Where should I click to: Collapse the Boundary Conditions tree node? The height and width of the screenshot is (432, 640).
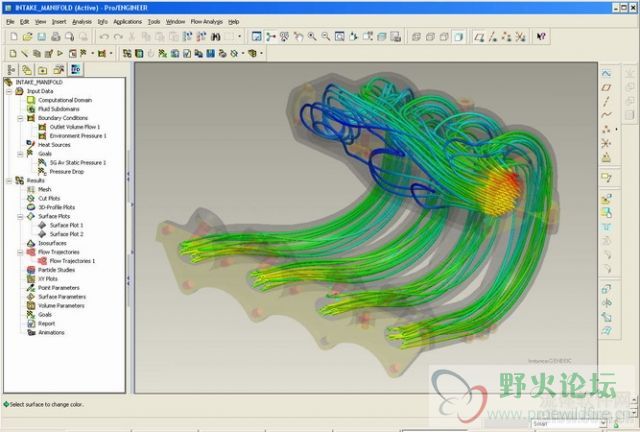tap(20, 118)
